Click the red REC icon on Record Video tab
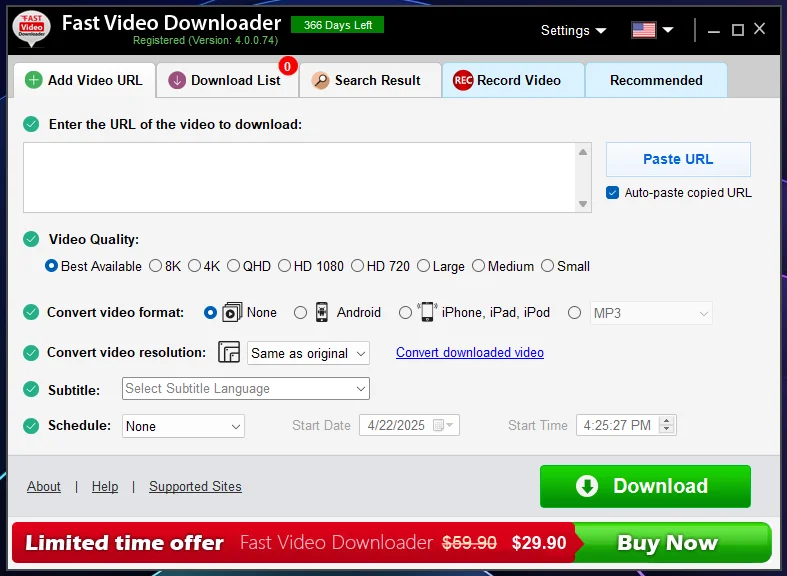The image size is (787, 576). [463, 80]
